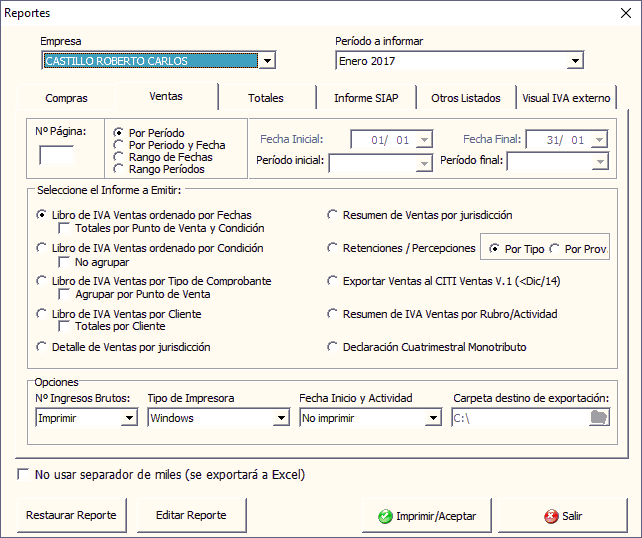This screenshot has width=642, height=538.
Task: Switch to the Compras tab
Action: pyautogui.click(x=66, y=98)
